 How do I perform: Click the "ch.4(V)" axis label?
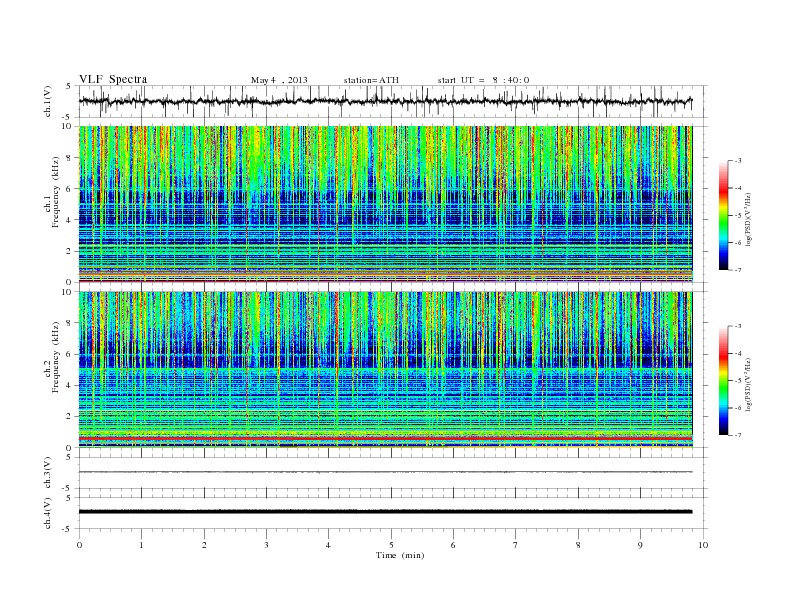click(x=48, y=513)
